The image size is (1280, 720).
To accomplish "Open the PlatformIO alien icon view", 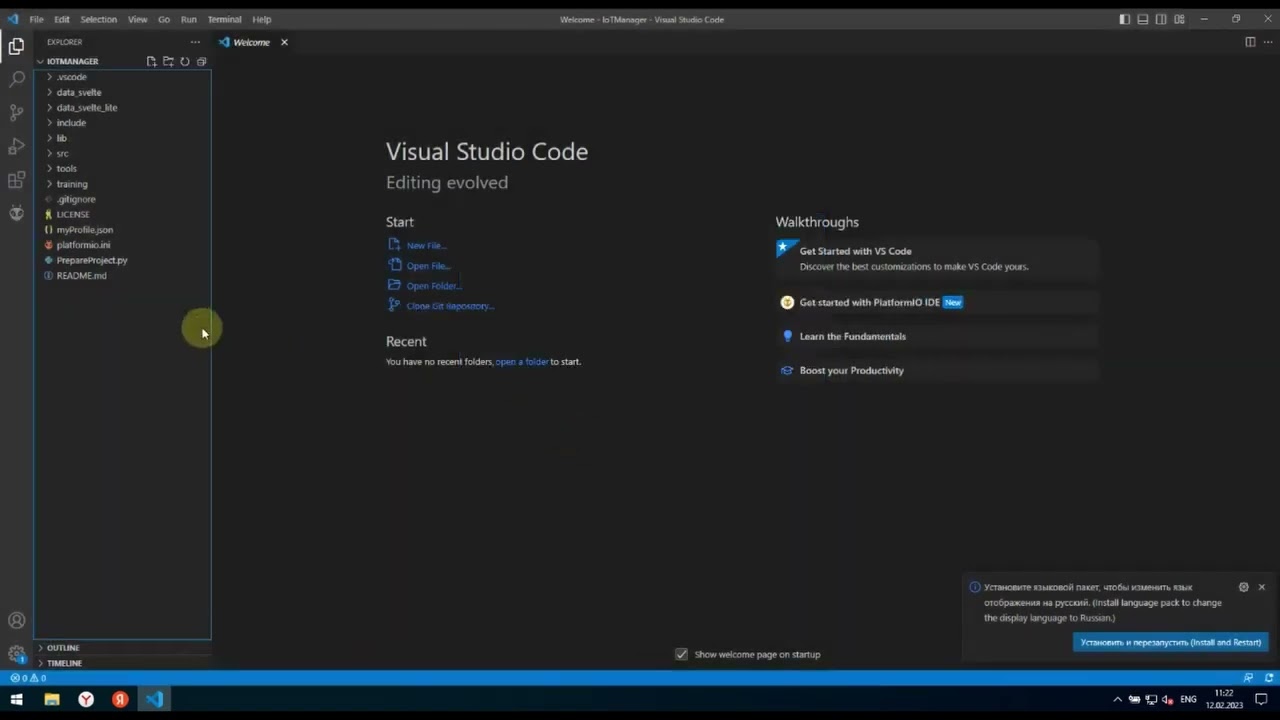I will 16,213.
